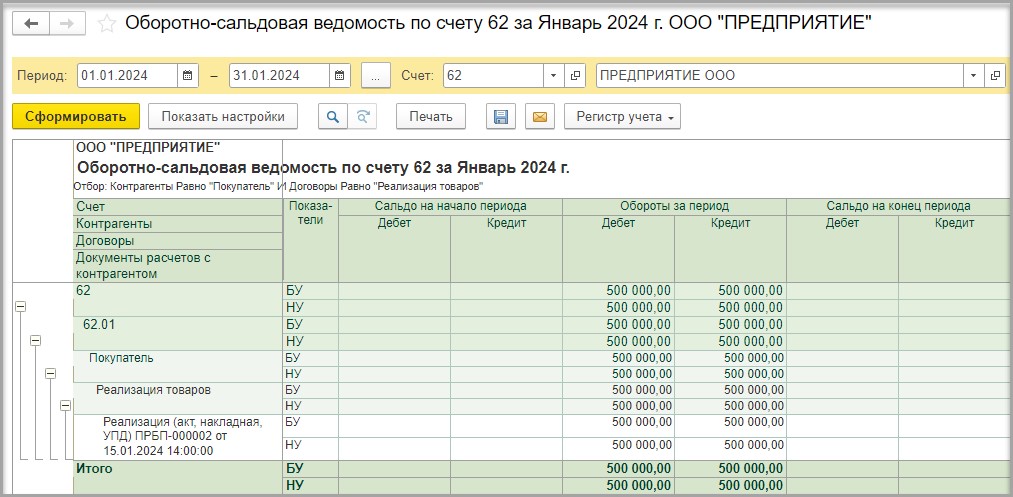
Task: Click the Печать button
Action: (431, 117)
